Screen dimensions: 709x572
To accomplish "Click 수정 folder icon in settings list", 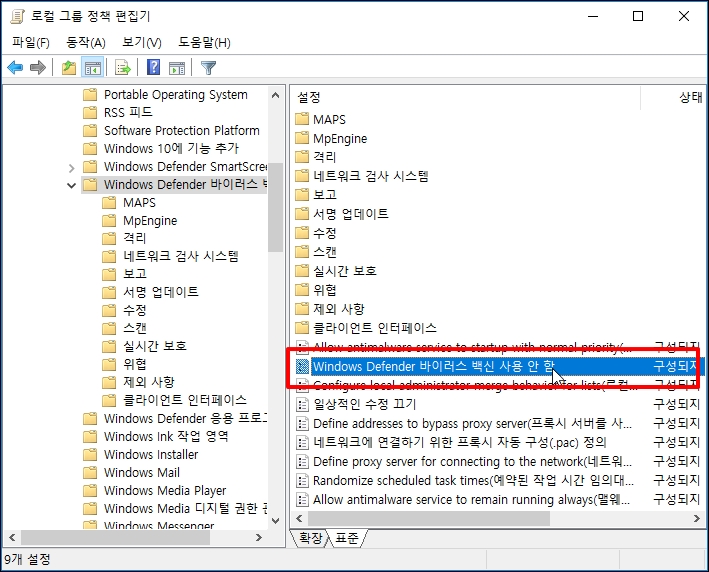I will tap(302, 233).
